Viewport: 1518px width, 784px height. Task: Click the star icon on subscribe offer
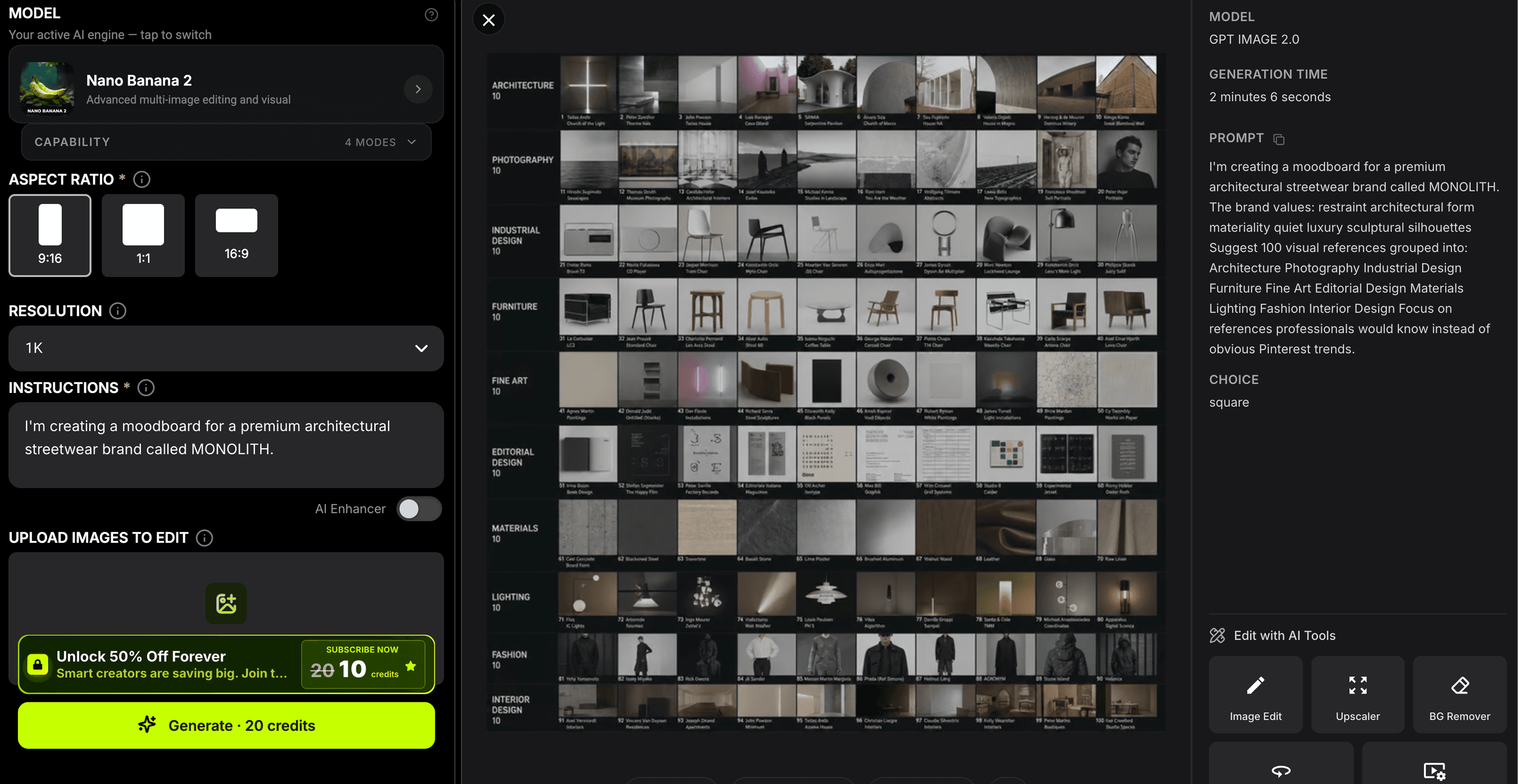tap(411, 666)
